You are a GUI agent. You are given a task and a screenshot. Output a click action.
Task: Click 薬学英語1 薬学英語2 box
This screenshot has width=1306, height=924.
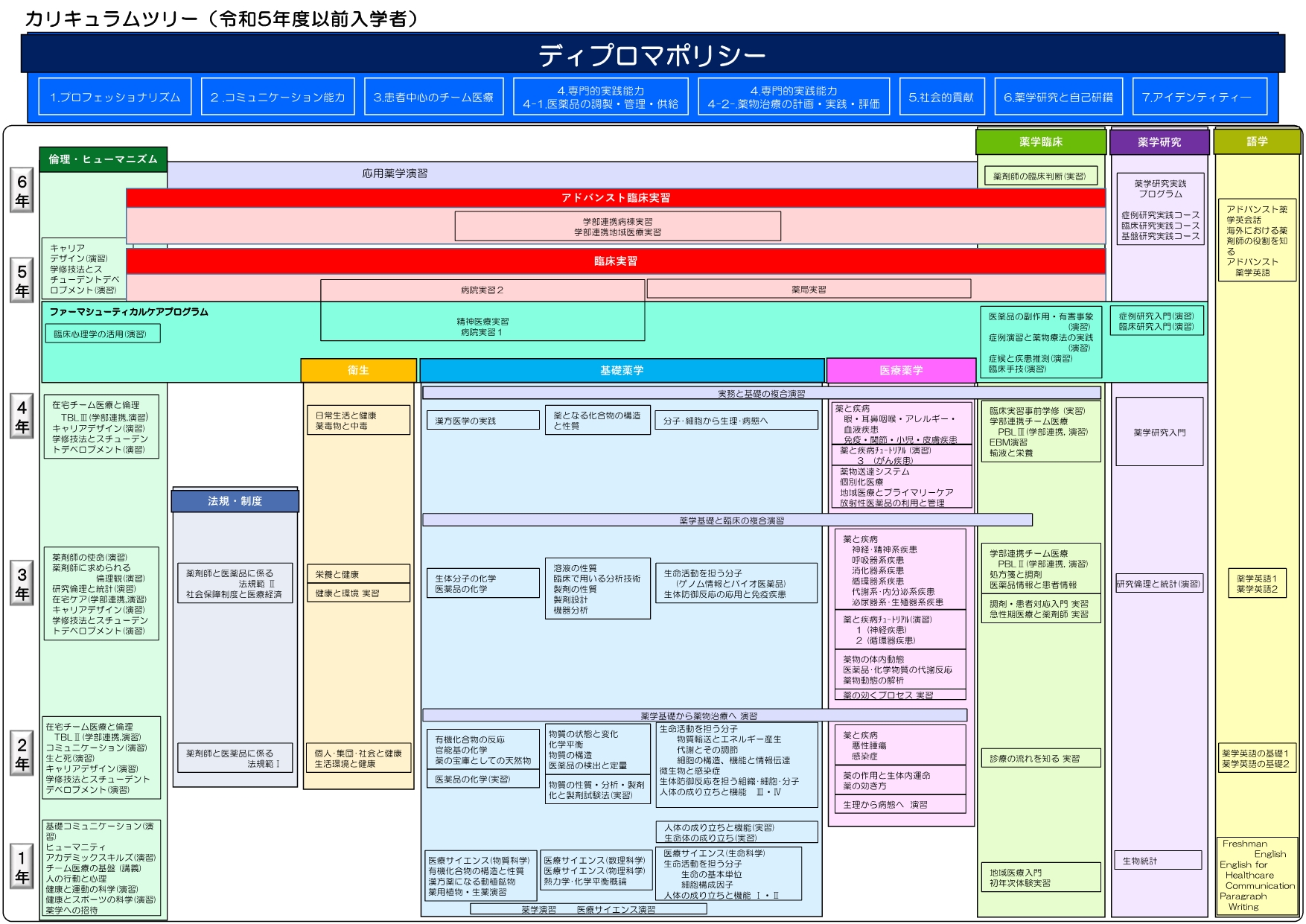click(x=1257, y=584)
